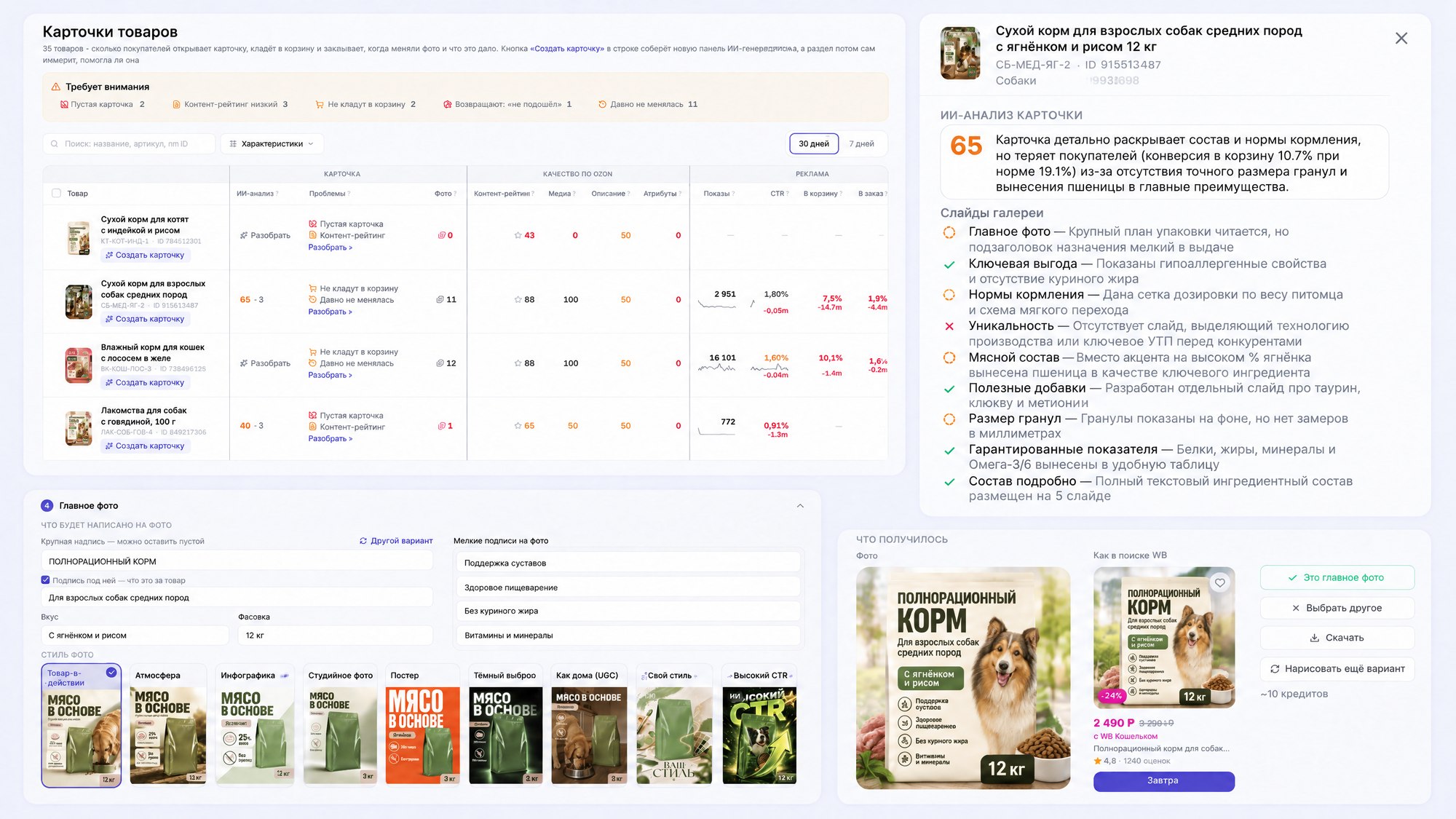Edit the flavour field «С ягнёнком и рисом»

point(135,636)
